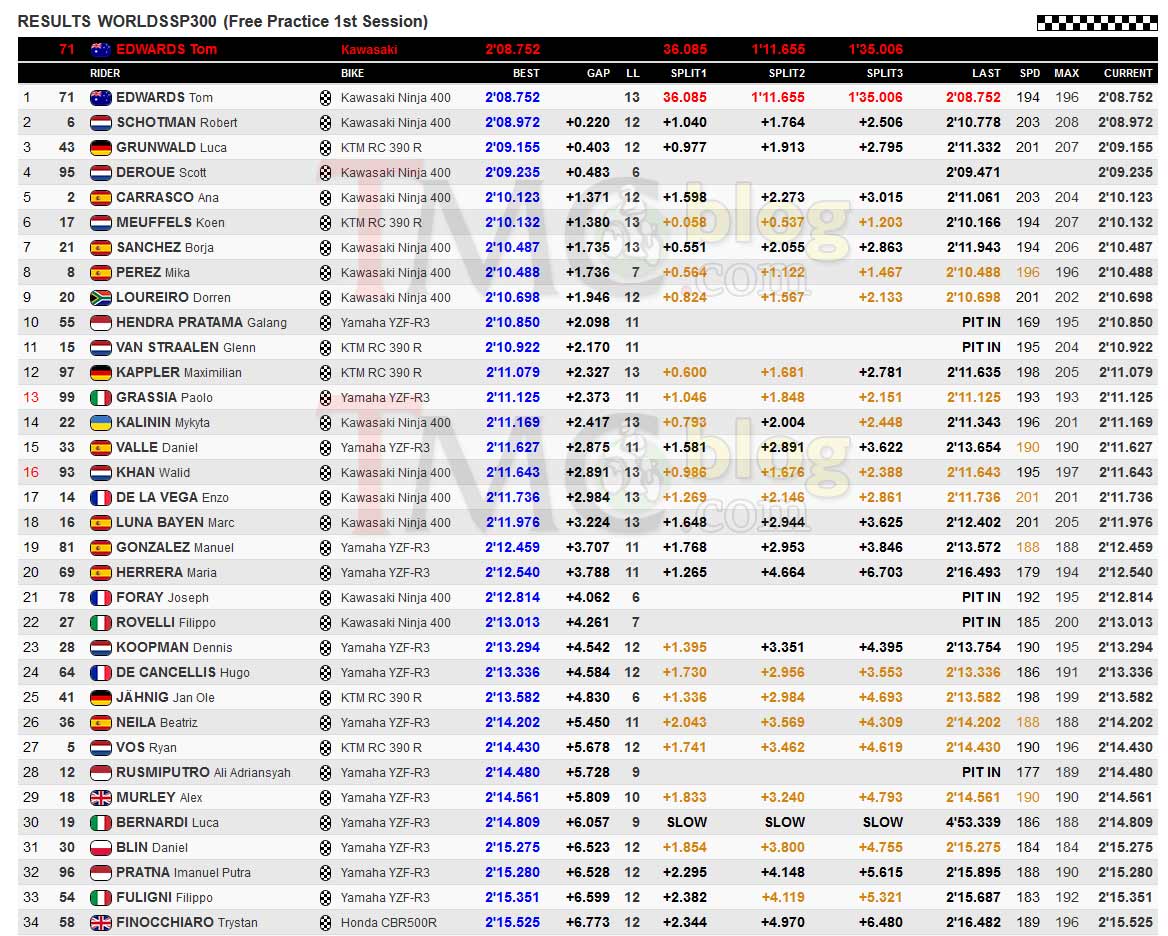Click the SPLIT2 column header
Image resolution: width=1168 pixels, height=936 pixels.
click(787, 73)
